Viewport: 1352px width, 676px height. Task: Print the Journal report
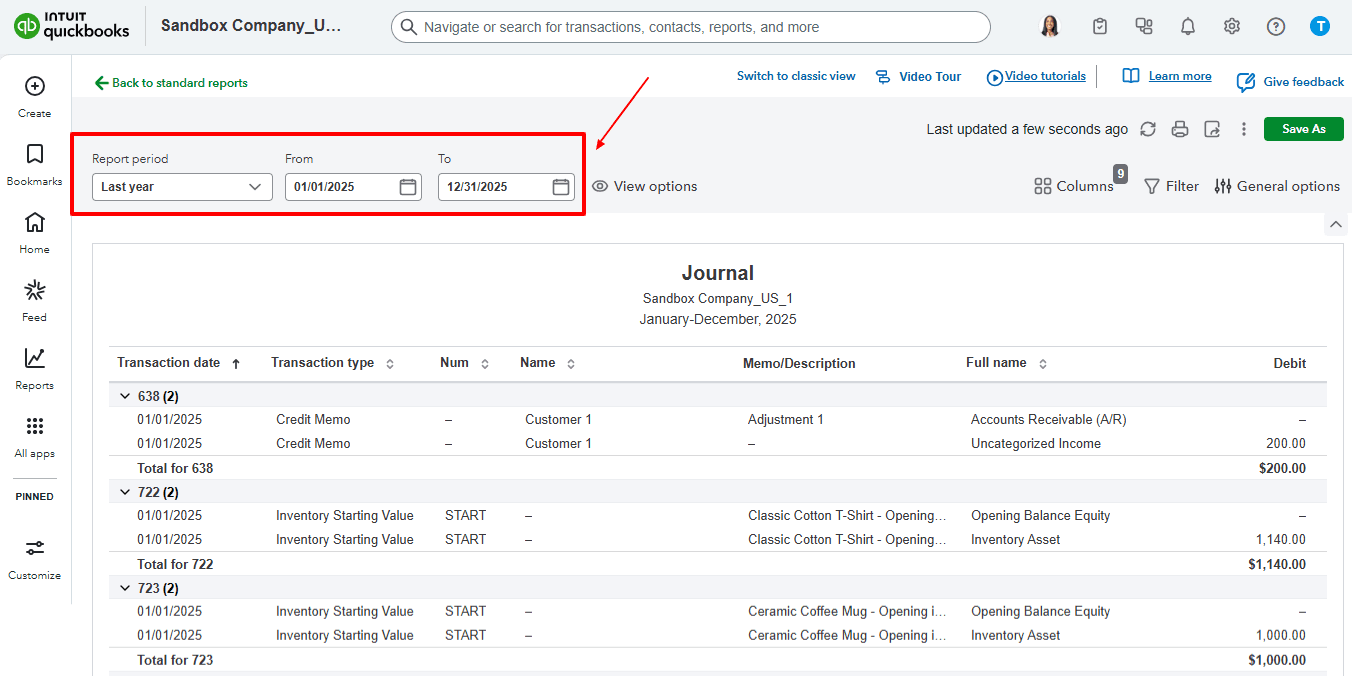pos(1180,129)
